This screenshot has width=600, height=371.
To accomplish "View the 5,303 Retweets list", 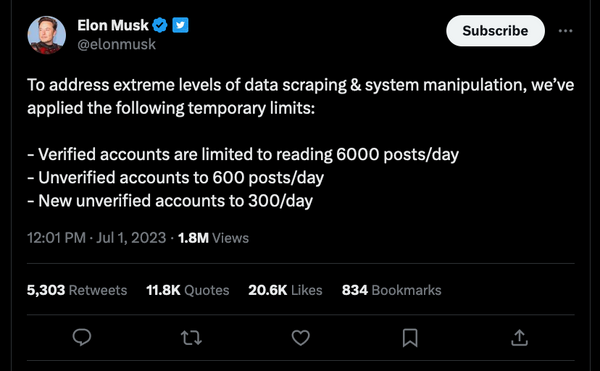I will point(77,290).
